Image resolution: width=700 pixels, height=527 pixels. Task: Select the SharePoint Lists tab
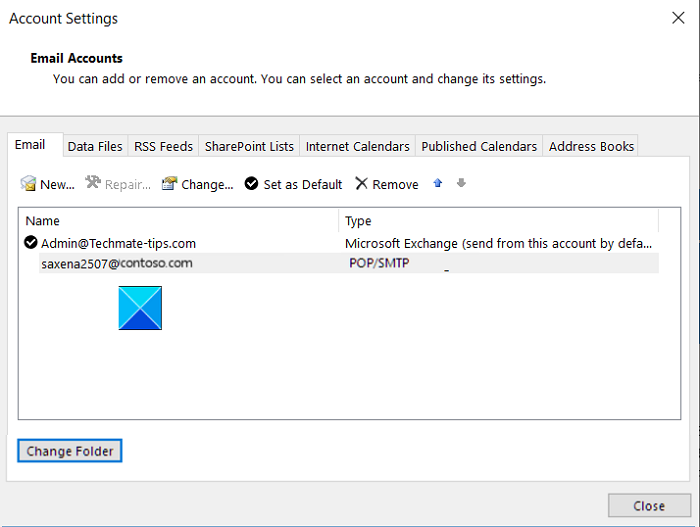click(249, 146)
